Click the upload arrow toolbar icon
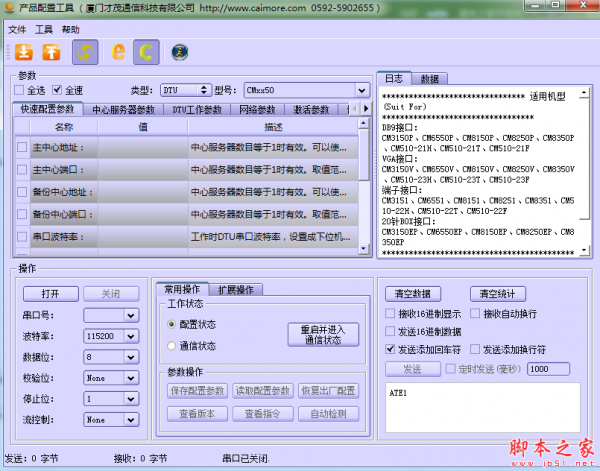The image size is (600, 471). coord(51,52)
